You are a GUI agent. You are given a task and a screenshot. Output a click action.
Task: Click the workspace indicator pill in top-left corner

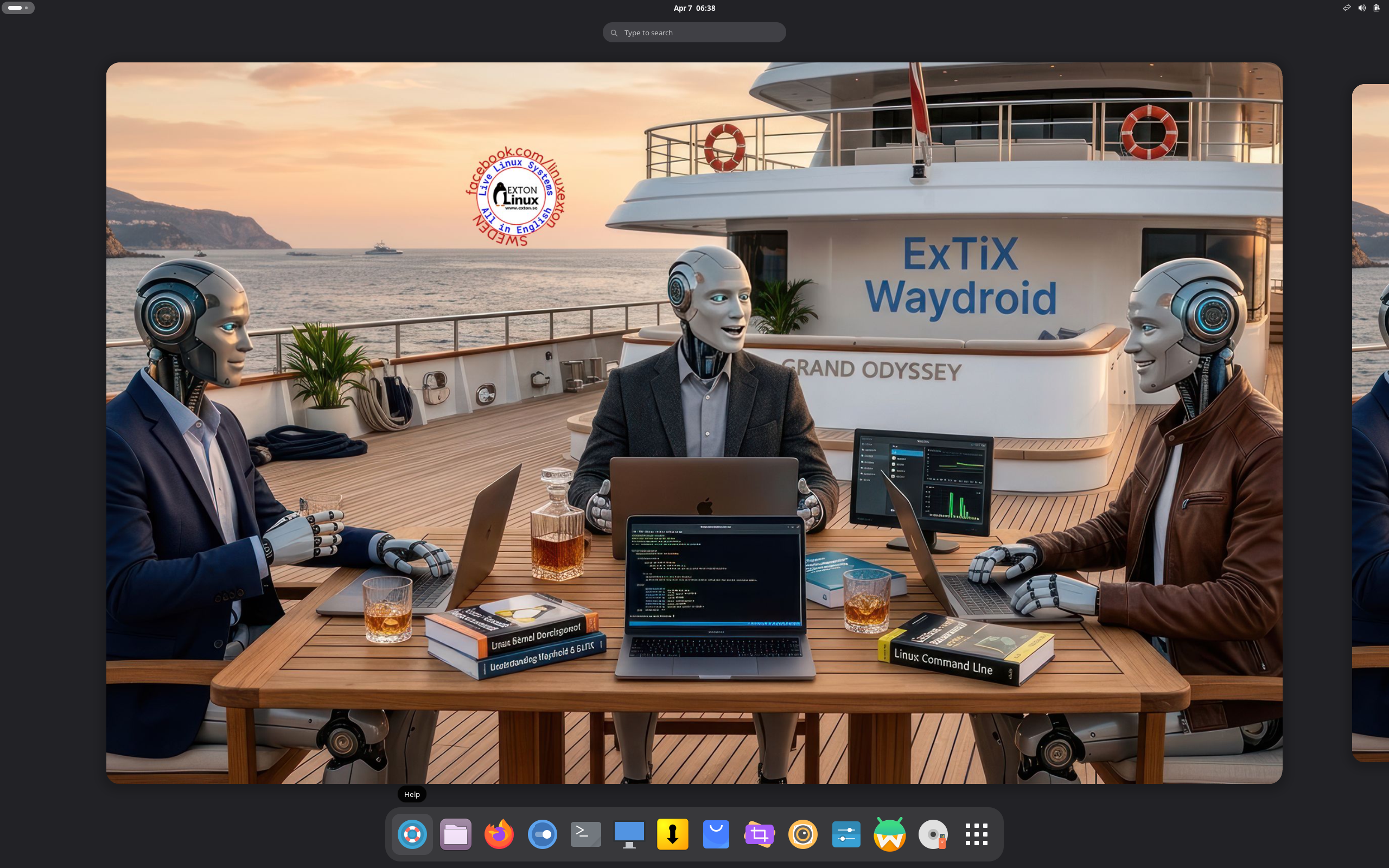[x=18, y=8]
